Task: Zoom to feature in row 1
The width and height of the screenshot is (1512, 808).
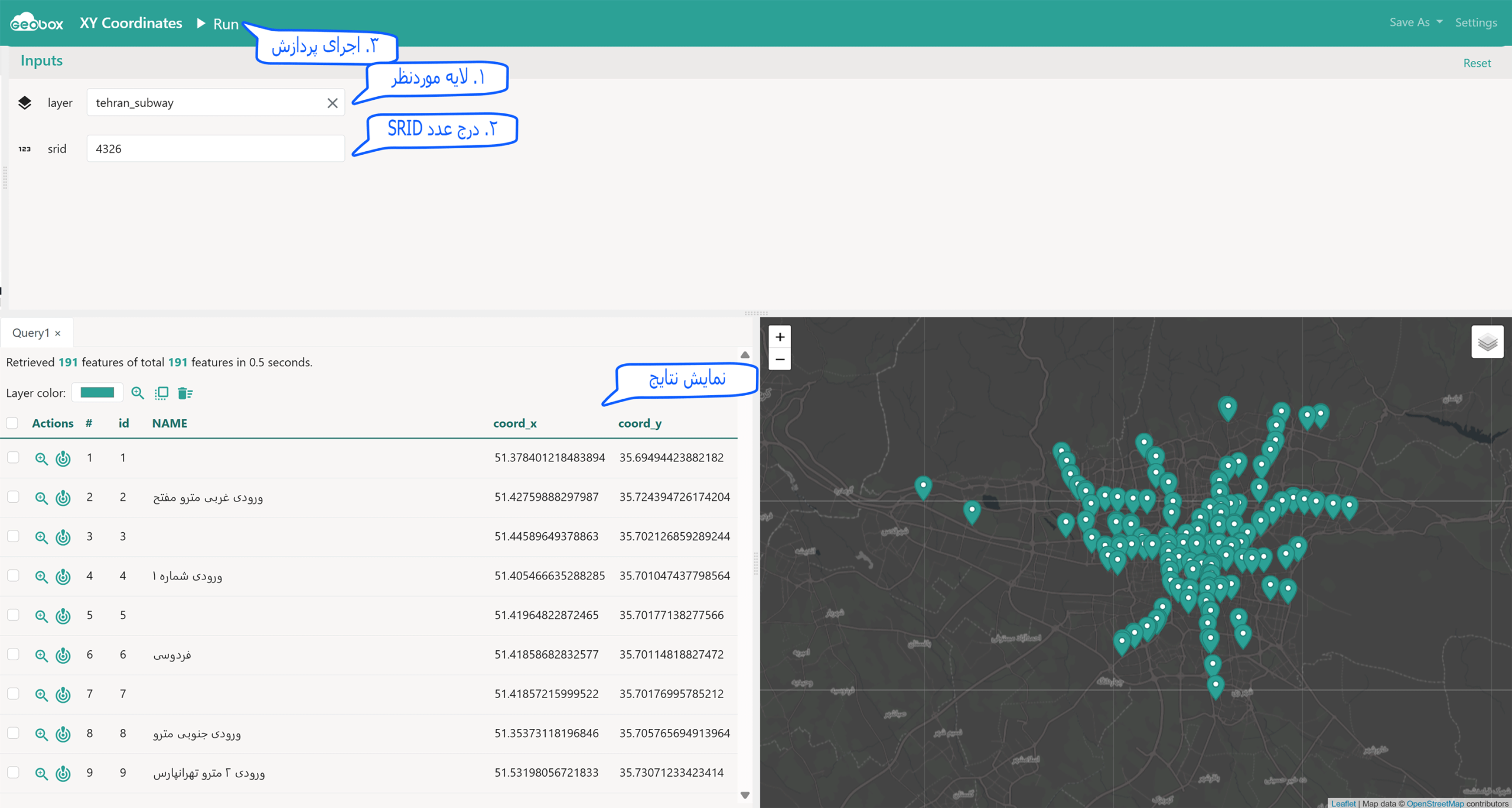Action: [41, 458]
